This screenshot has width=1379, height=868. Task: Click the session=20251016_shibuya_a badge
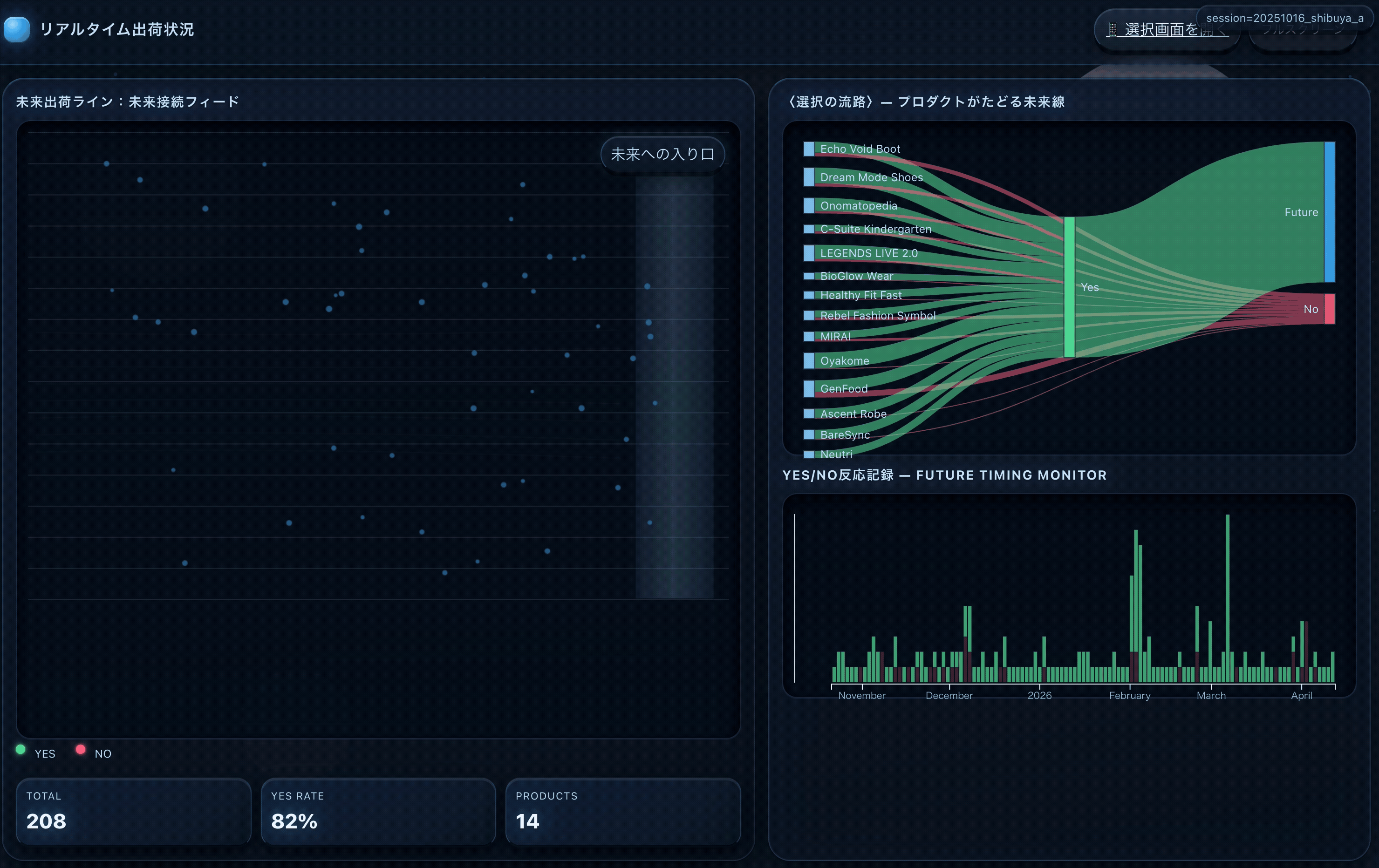coord(1284,18)
